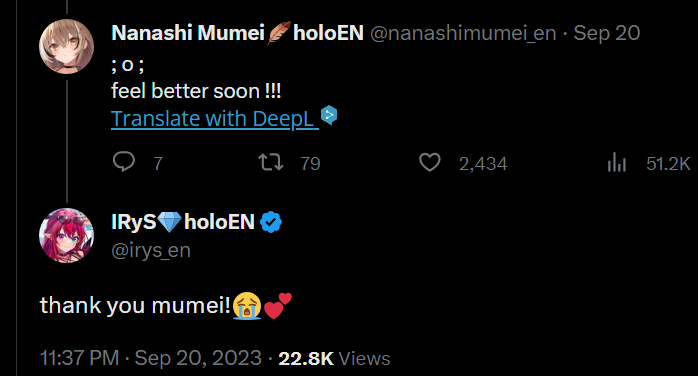Open Nanashi Mumei's profile avatar

66,47
